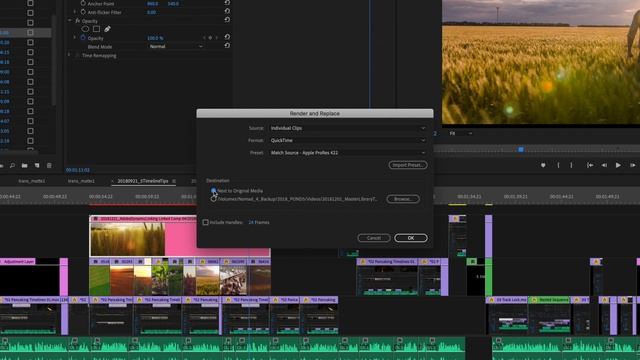This screenshot has width=640, height=360.
Task: Click the Mark Out button
Action: (x=571, y=165)
